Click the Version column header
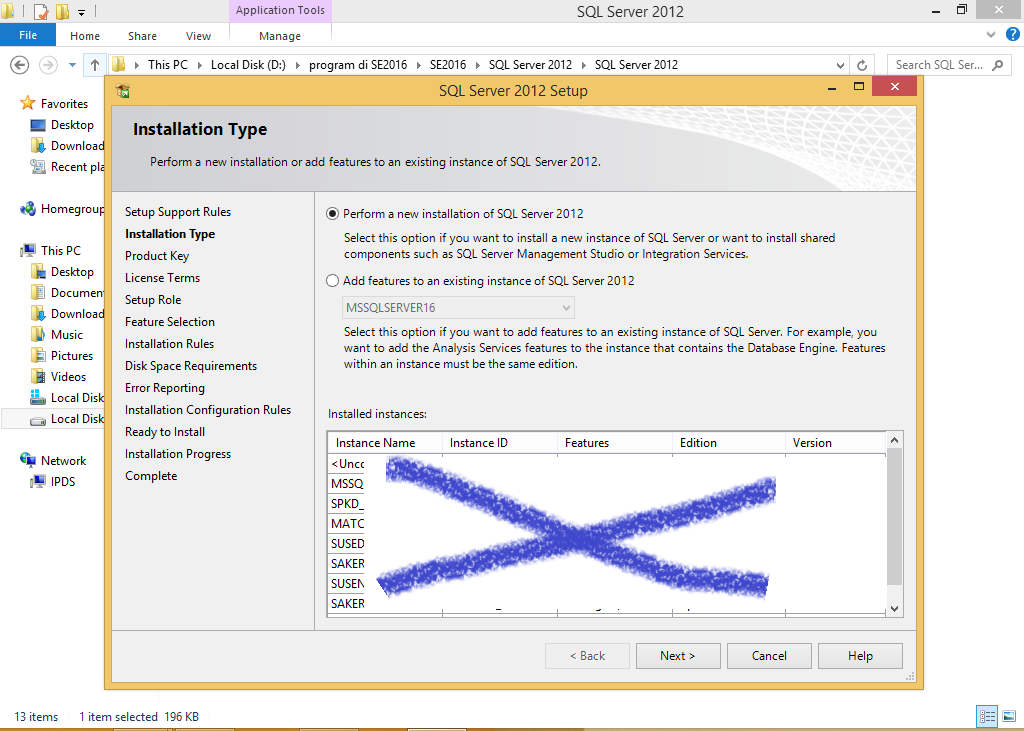 (x=836, y=442)
